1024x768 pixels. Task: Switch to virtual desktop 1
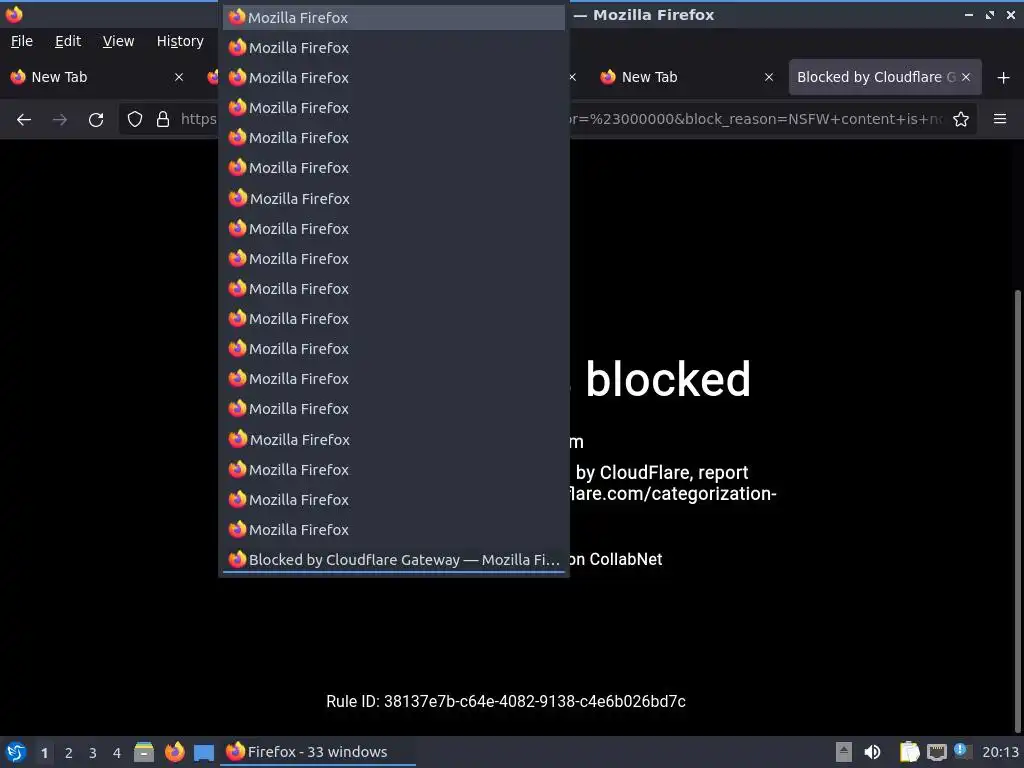click(x=44, y=753)
